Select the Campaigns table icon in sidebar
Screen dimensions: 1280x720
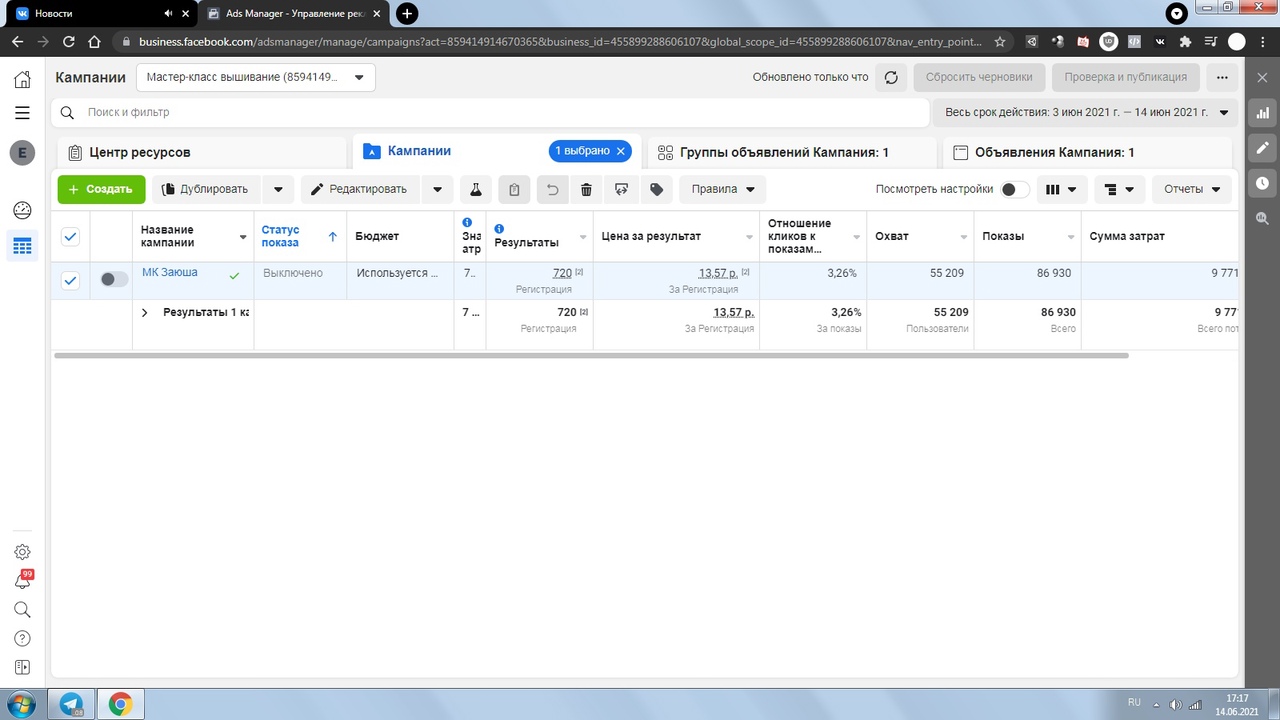[x=22, y=246]
